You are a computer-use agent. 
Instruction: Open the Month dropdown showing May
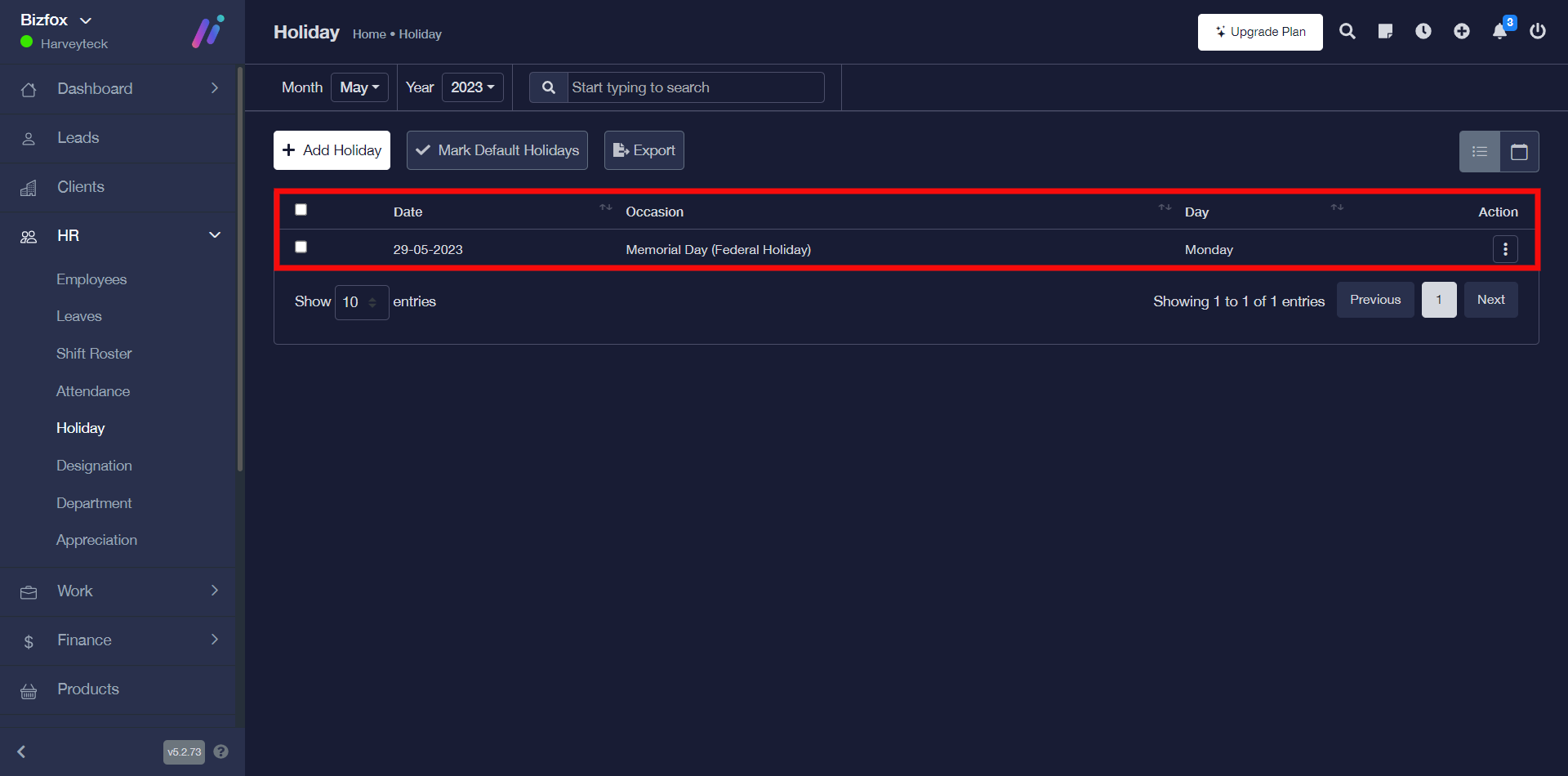[359, 87]
